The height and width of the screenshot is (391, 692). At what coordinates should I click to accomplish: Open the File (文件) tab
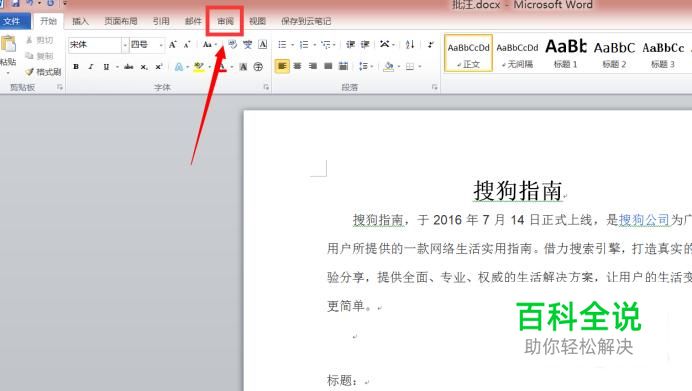pyautogui.click(x=11, y=21)
